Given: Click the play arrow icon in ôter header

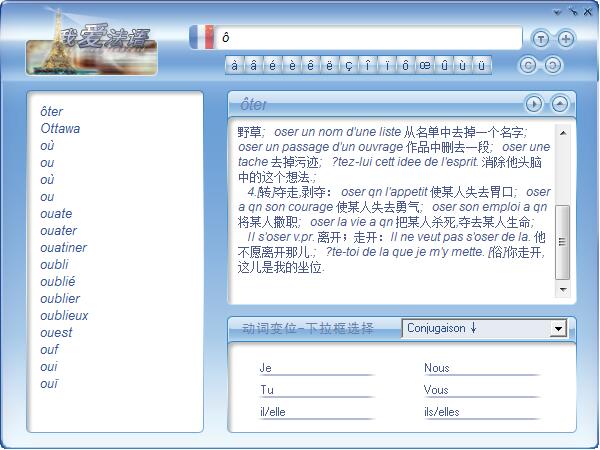Looking at the screenshot, I should tap(535, 103).
